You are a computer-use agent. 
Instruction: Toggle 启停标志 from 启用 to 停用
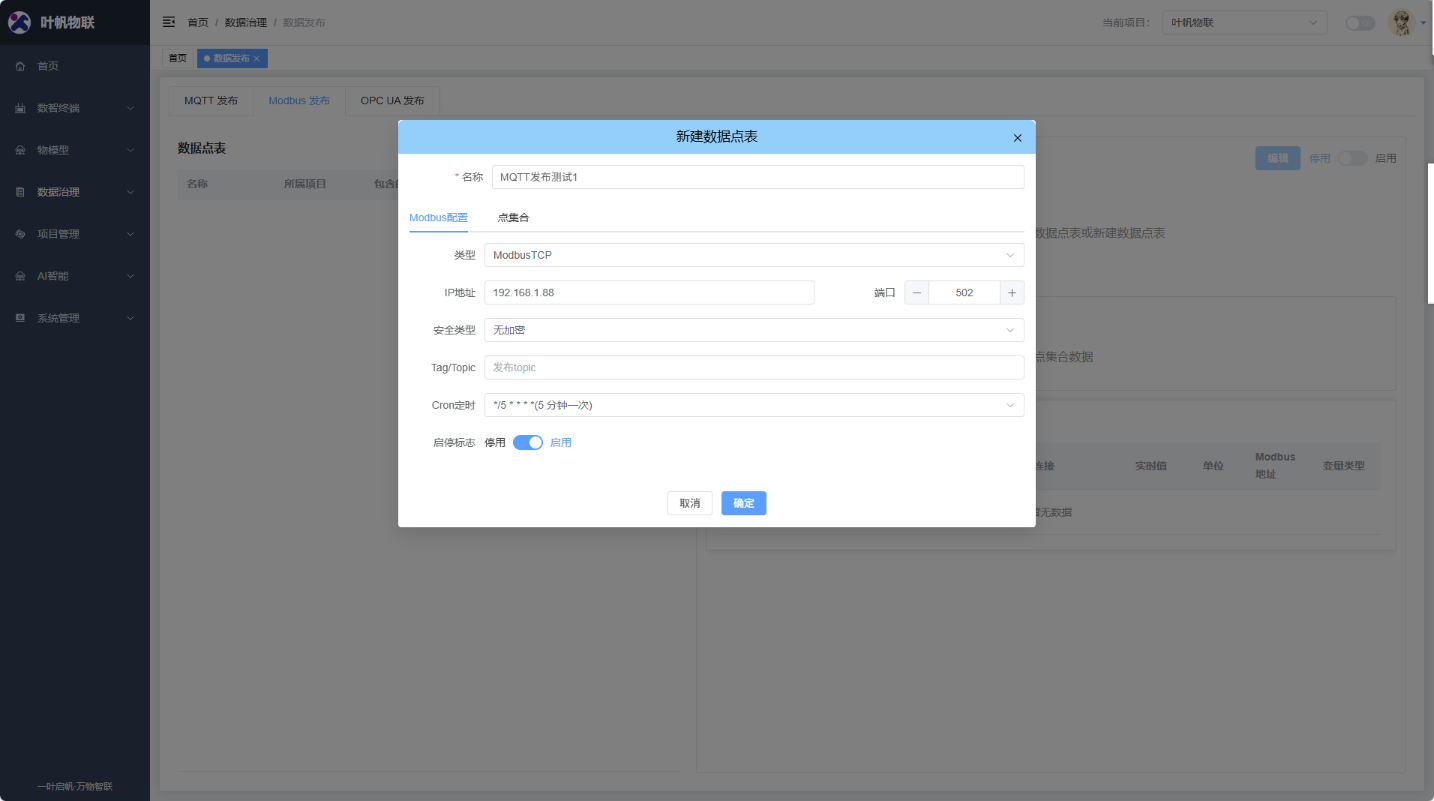coord(527,441)
